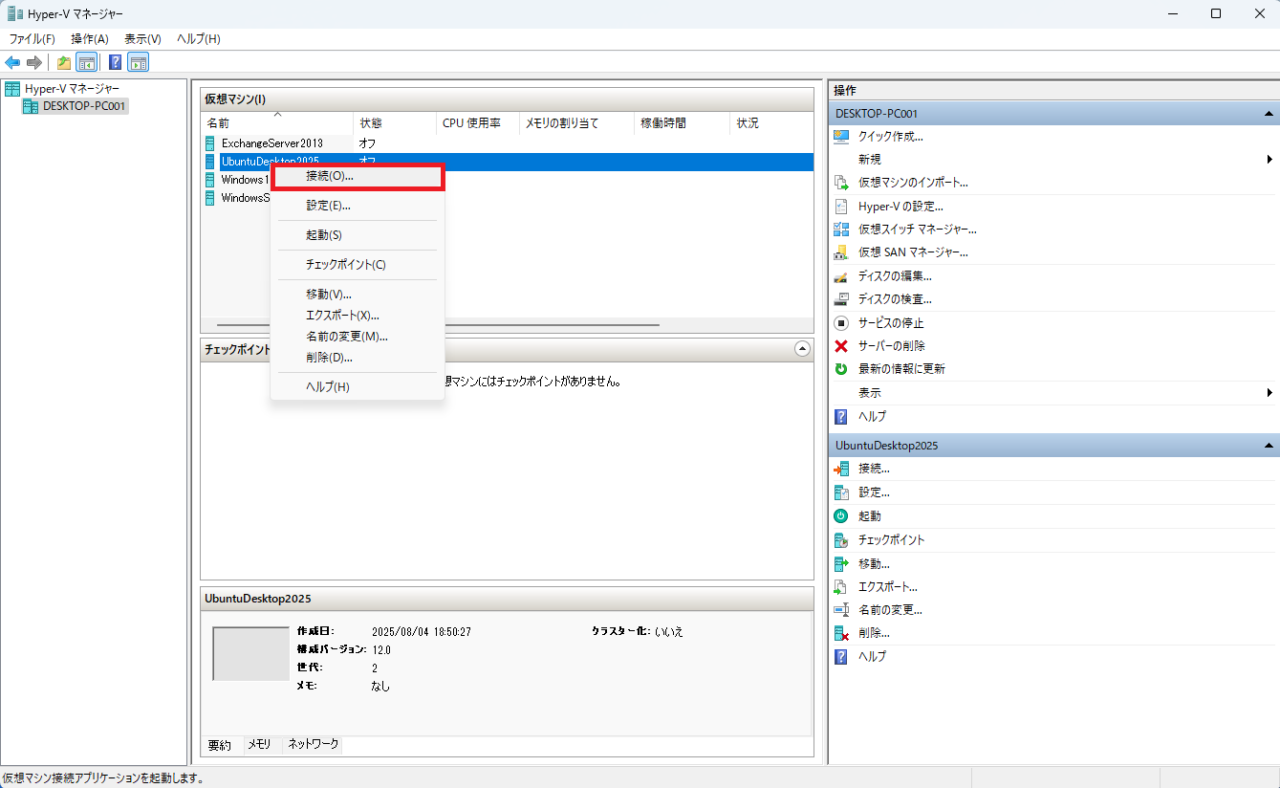Screen dimensions: 1280x788
Task: Click 仮想スイッチ マネージャー icon
Action: 841,229
